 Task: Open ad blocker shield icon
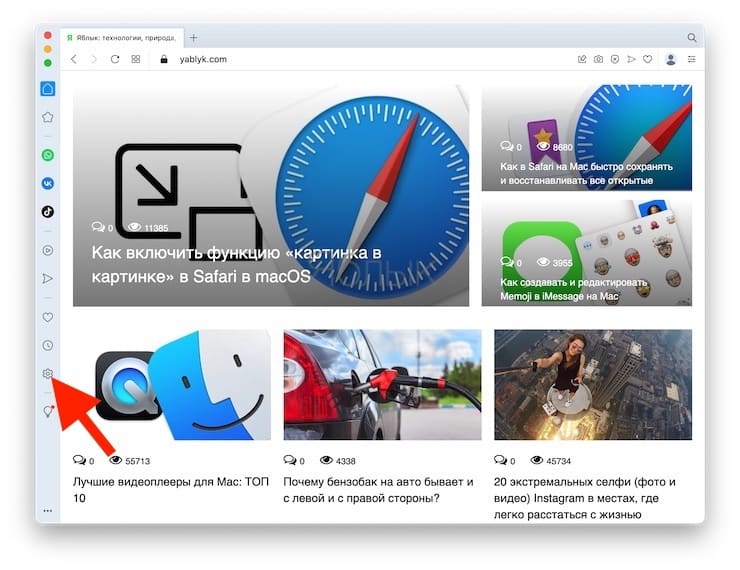(615, 59)
